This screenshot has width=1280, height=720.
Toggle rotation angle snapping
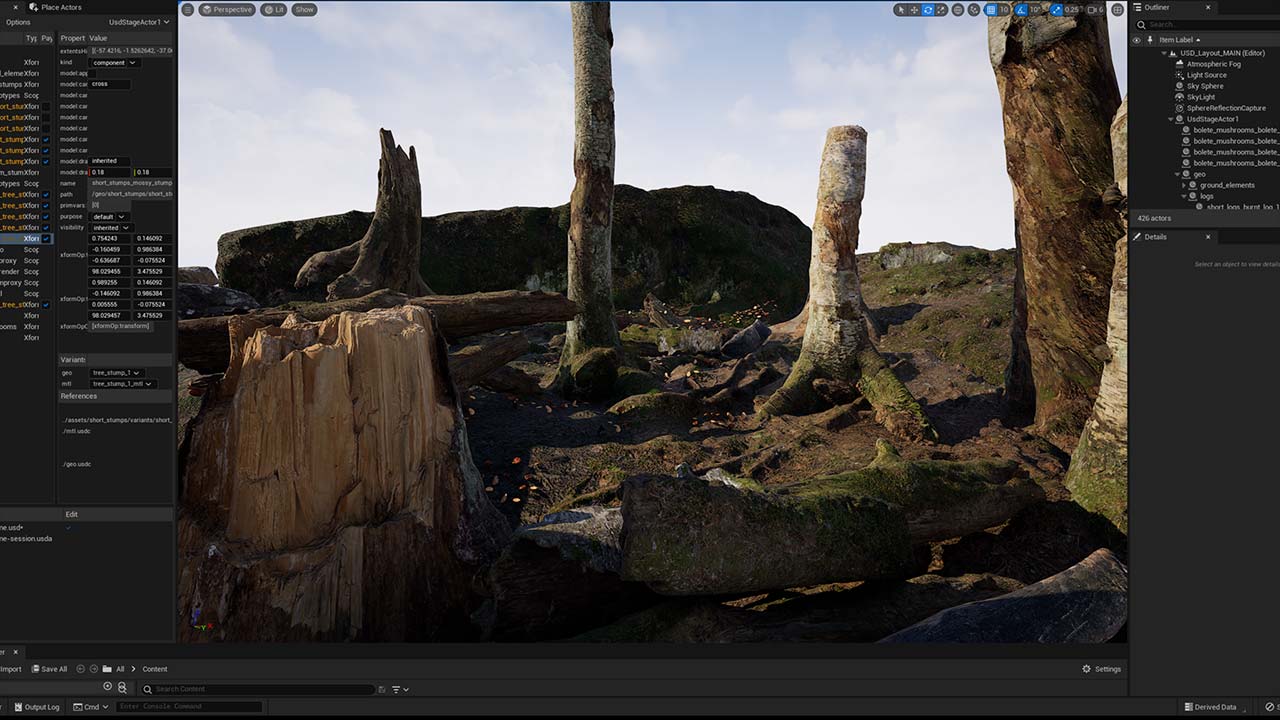[1021, 10]
